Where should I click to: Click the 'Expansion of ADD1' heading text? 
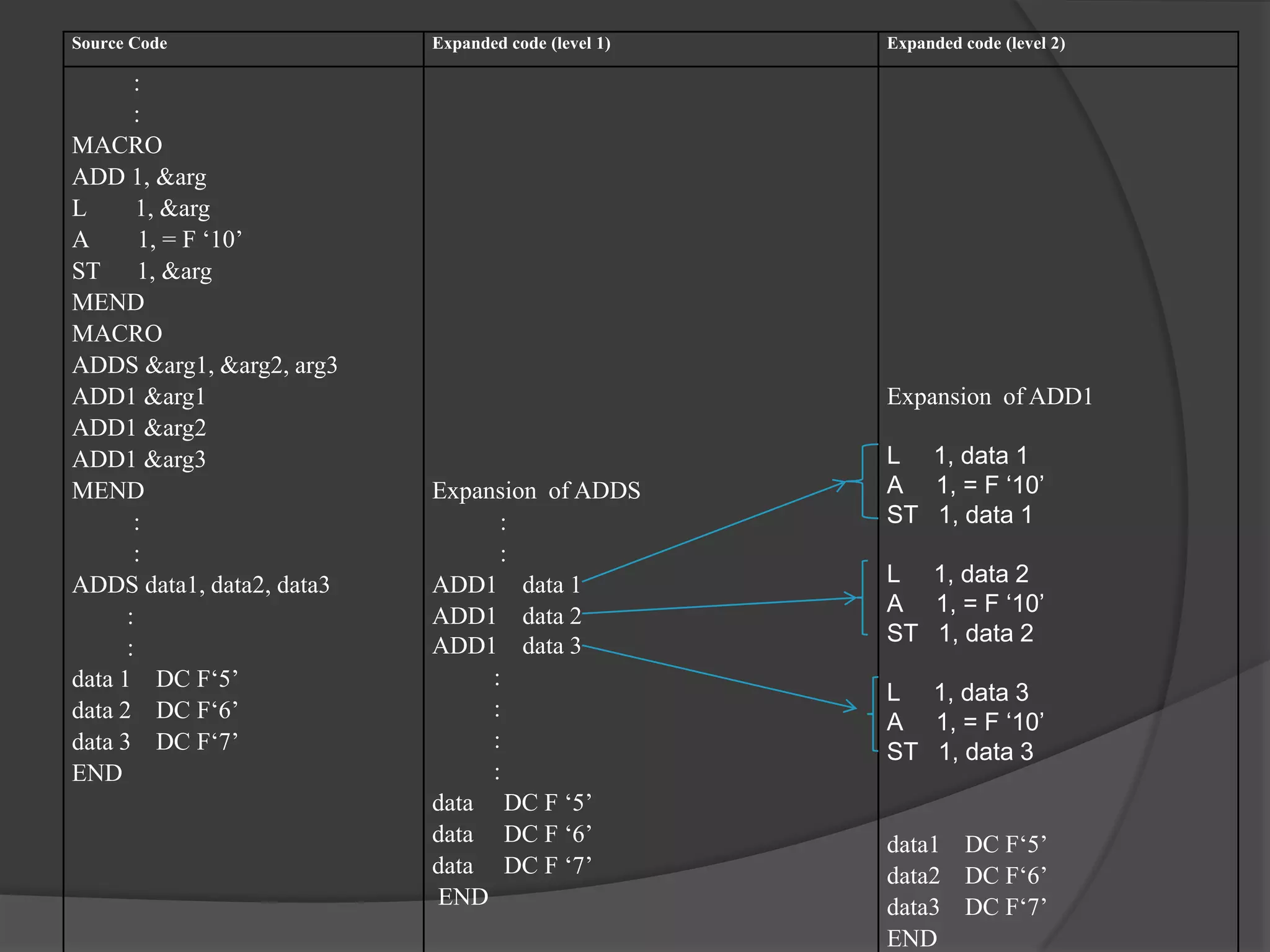[x=989, y=397]
